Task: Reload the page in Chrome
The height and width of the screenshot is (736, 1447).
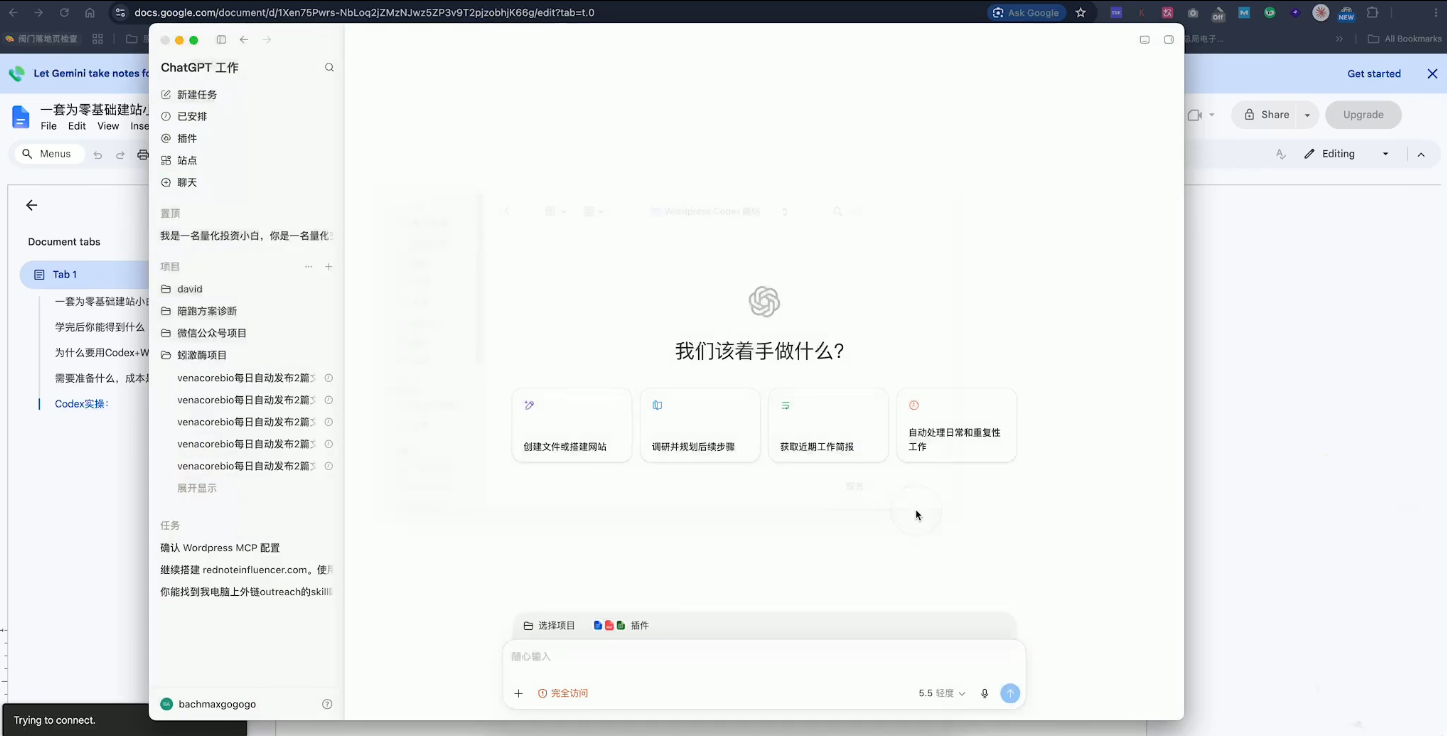Action: tap(64, 13)
